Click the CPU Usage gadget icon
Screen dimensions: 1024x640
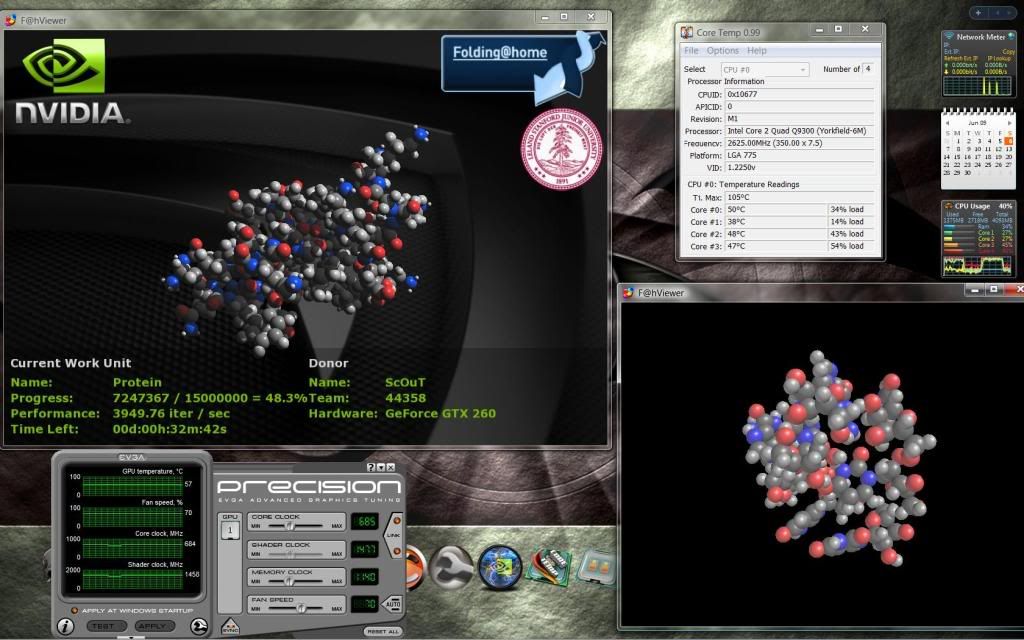pos(948,206)
